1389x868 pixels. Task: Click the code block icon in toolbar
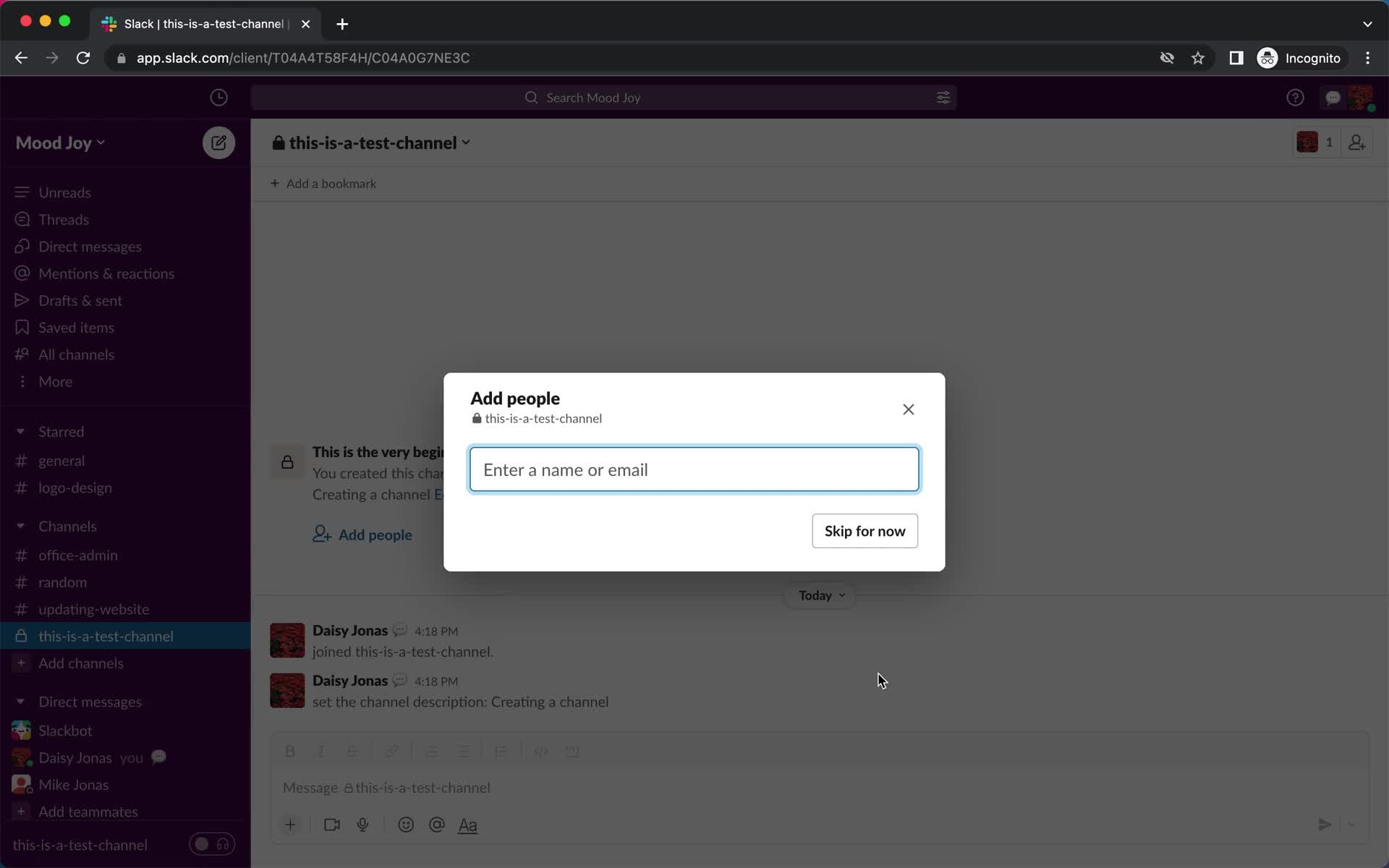pos(572,752)
